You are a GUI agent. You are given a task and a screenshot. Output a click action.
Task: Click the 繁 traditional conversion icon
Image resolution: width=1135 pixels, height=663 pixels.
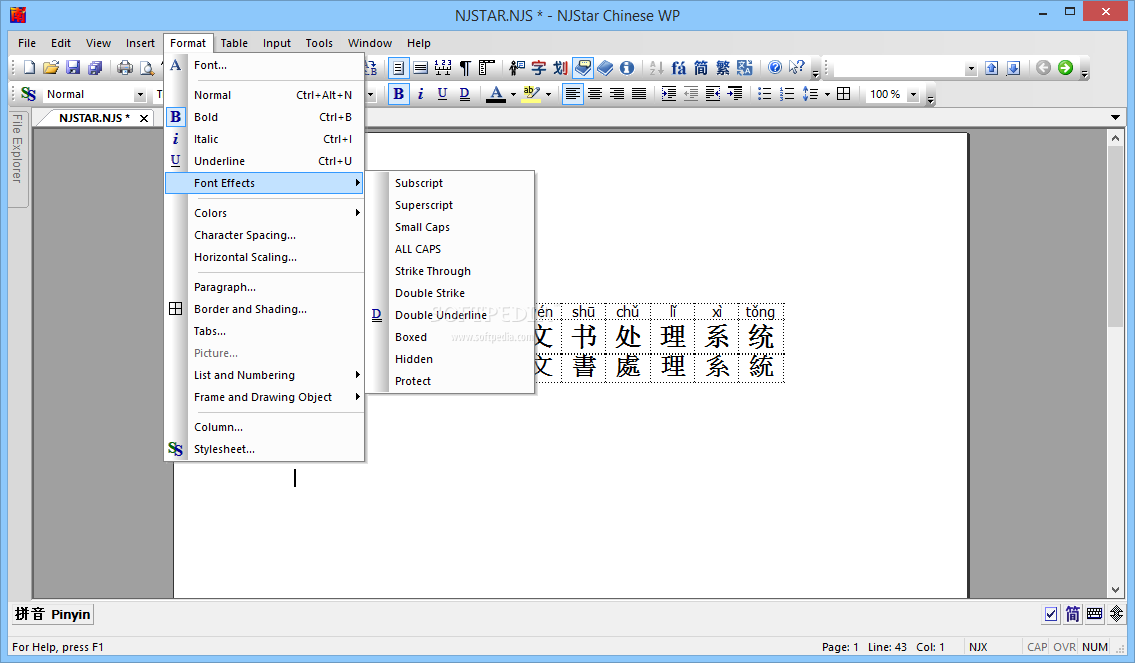click(722, 68)
